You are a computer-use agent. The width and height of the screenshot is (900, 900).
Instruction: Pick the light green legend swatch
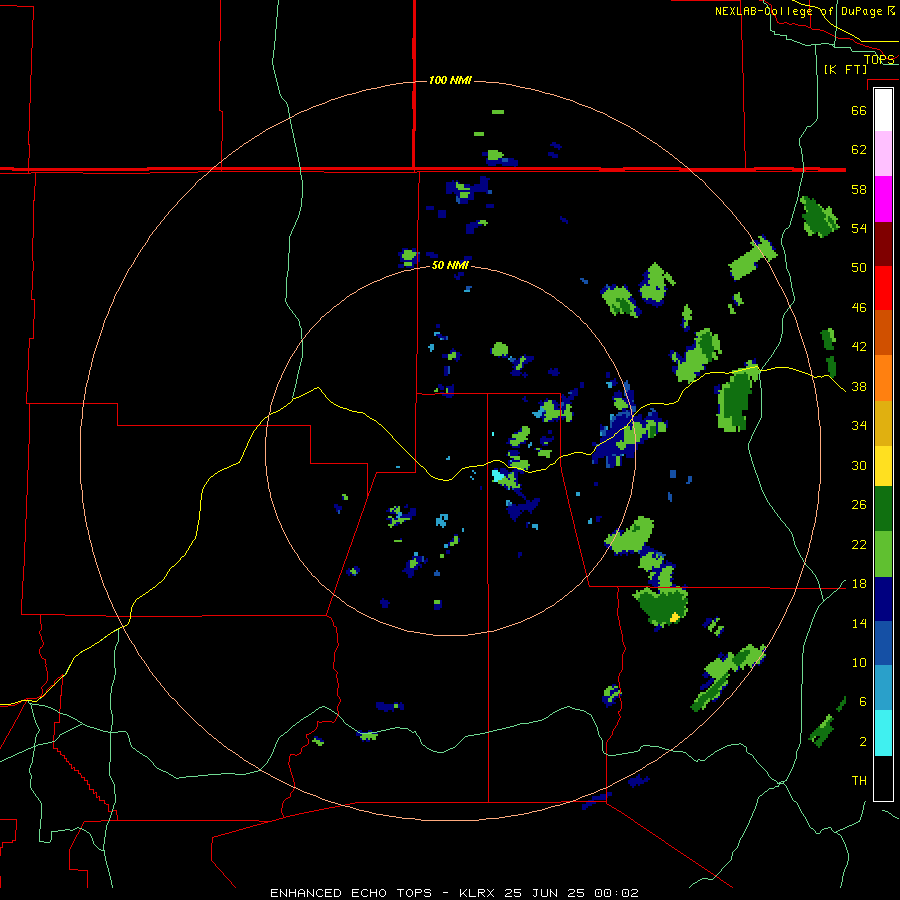[883, 554]
